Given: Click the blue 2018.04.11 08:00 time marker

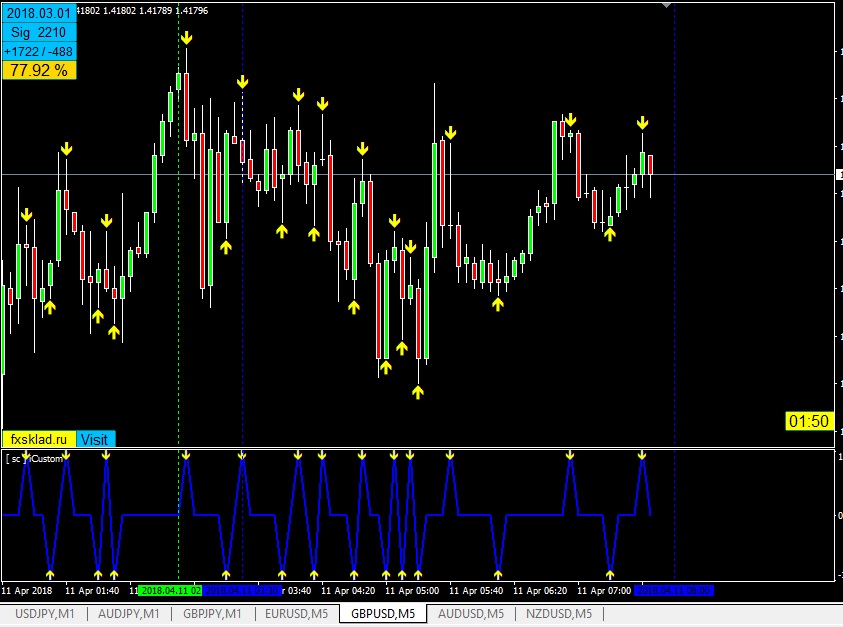Looking at the screenshot, I should tap(674, 590).
